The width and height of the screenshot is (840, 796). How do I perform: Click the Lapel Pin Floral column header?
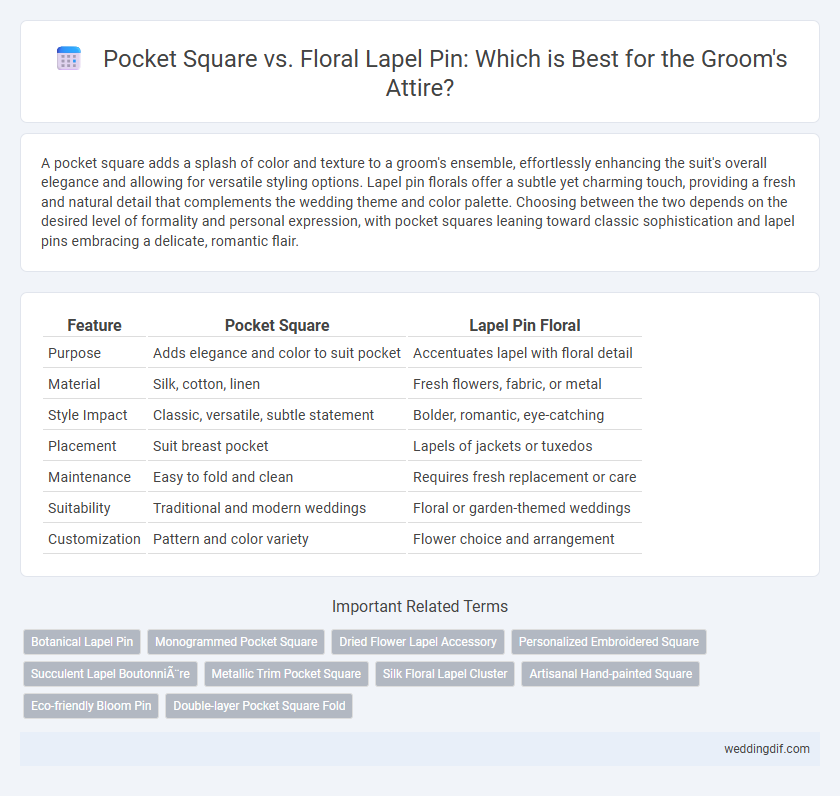pyautogui.click(x=524, y=325)
